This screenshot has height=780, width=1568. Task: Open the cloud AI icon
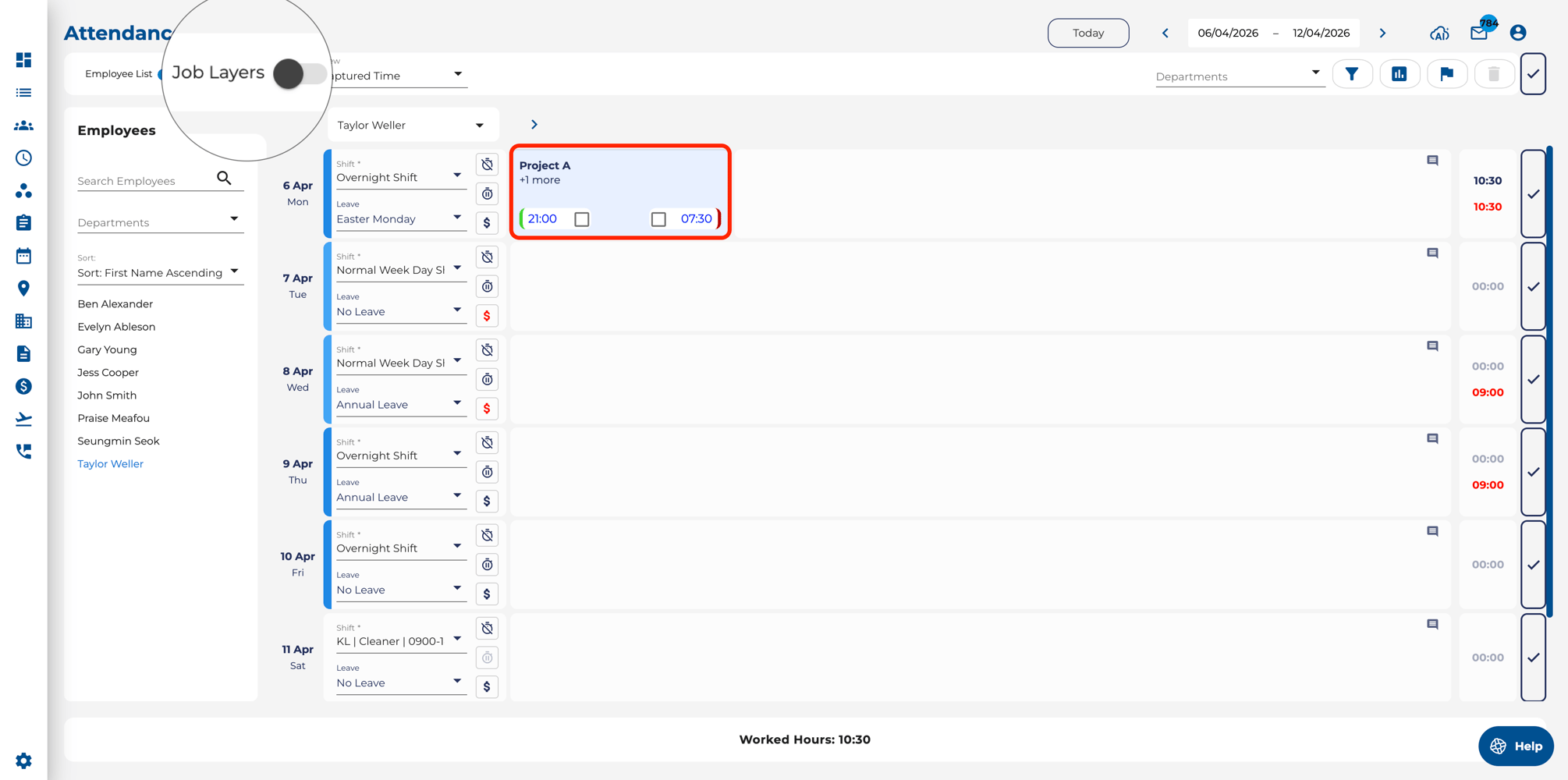point(1439,33)
